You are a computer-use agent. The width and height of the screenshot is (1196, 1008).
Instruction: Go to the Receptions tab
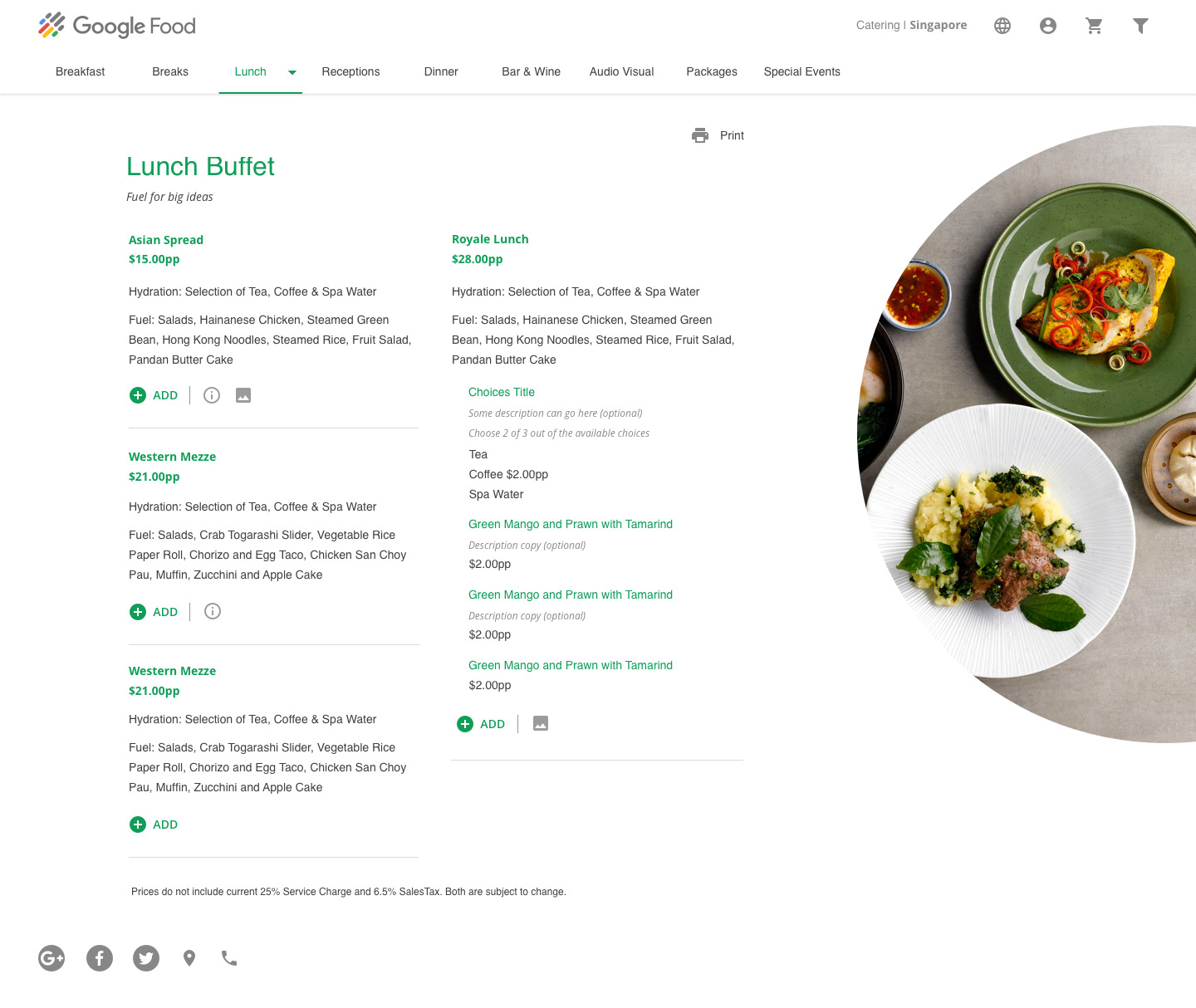click(x=350, y=71)
